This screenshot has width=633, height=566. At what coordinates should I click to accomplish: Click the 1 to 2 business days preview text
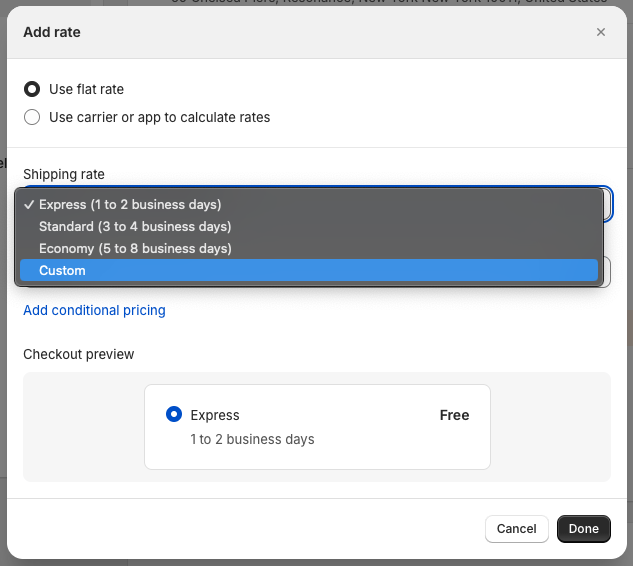252,439
